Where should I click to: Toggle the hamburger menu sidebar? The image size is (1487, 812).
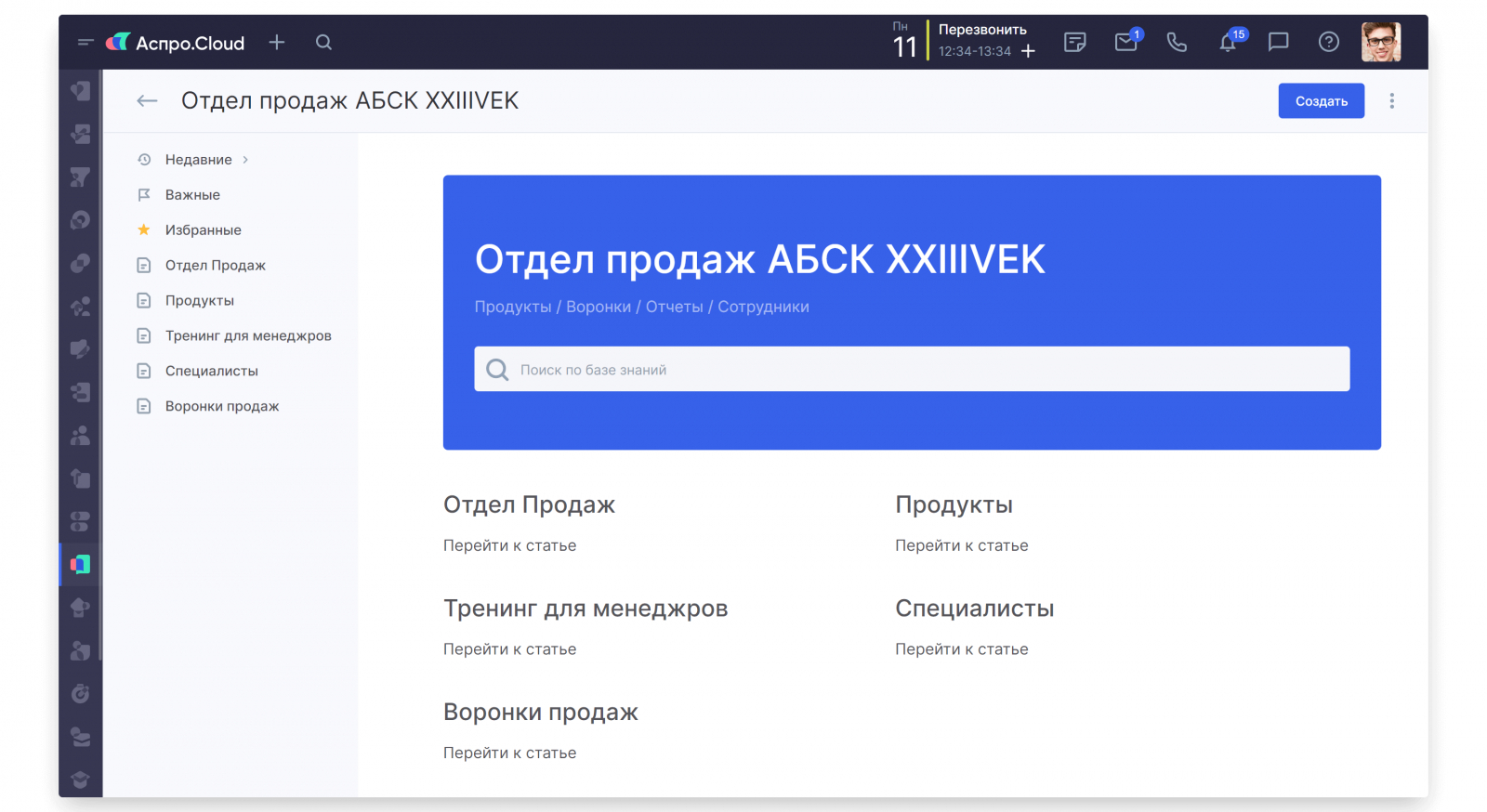click(86, 42)
